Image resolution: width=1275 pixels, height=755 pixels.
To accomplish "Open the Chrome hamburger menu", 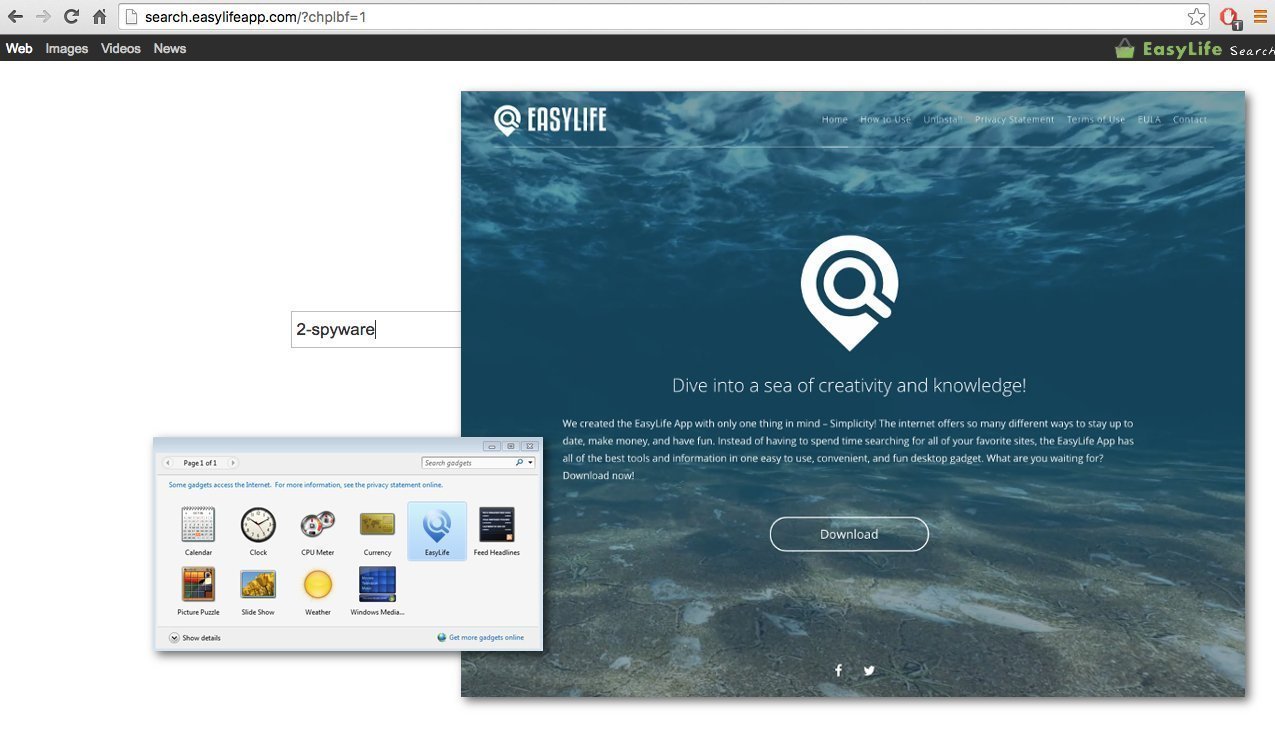I will coord(1260,16).
